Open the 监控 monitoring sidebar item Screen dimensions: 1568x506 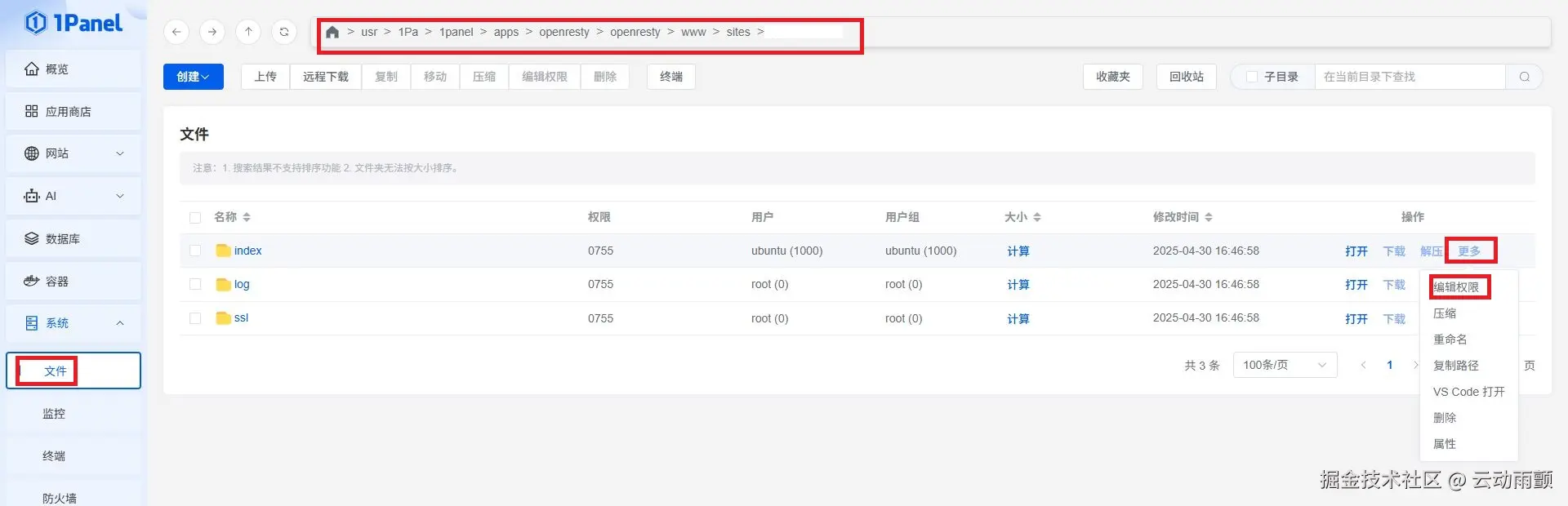coord(73,414)
